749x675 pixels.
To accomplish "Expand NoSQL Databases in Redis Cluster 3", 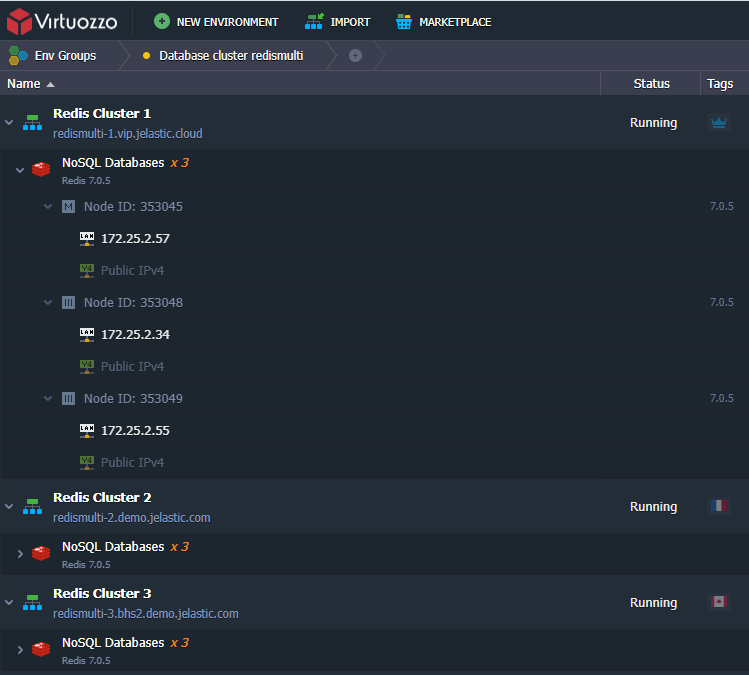I will (x=20, y=650).
